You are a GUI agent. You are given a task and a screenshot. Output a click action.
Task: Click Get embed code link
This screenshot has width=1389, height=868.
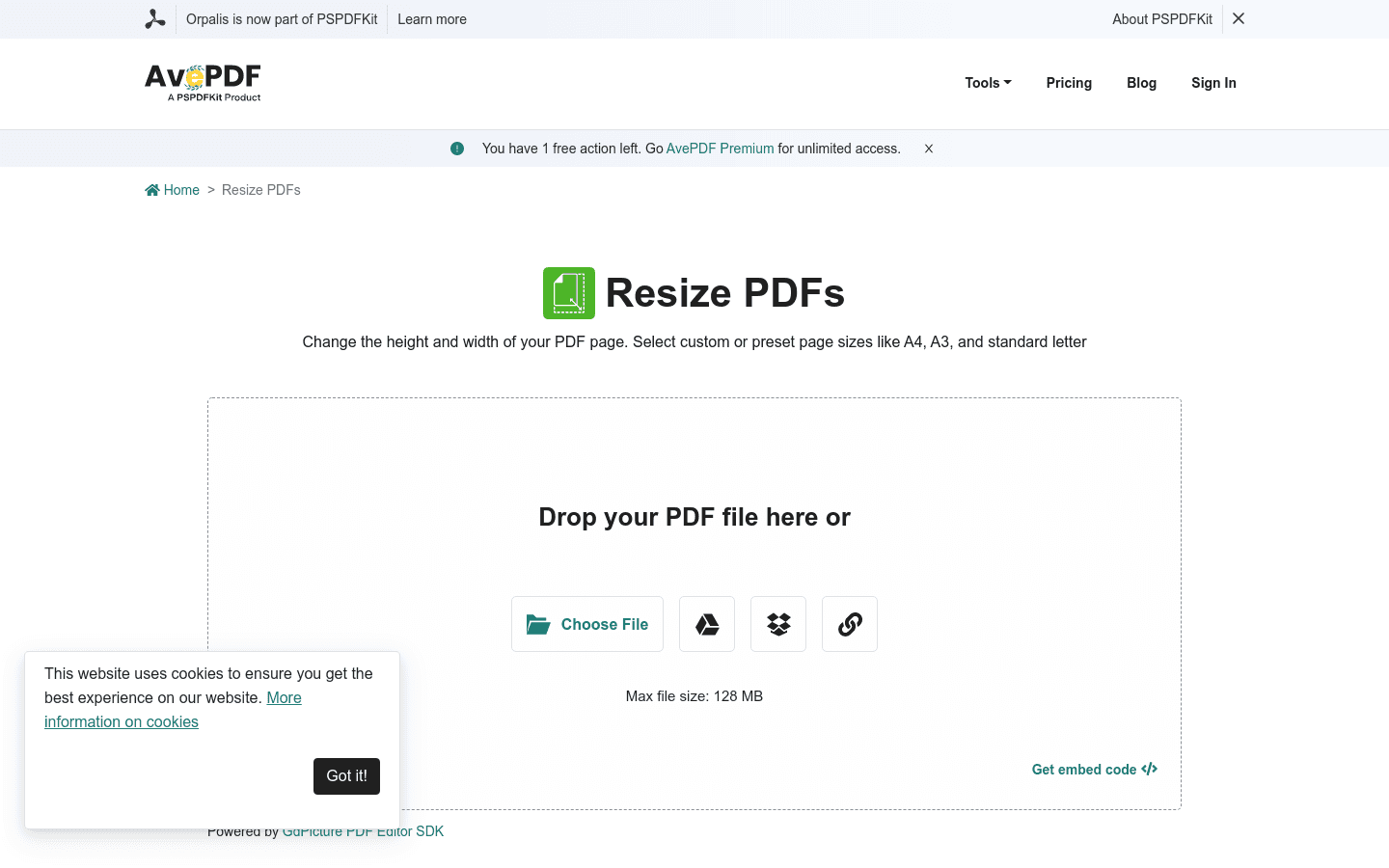pyautogui.click(x=1095, y=770)
